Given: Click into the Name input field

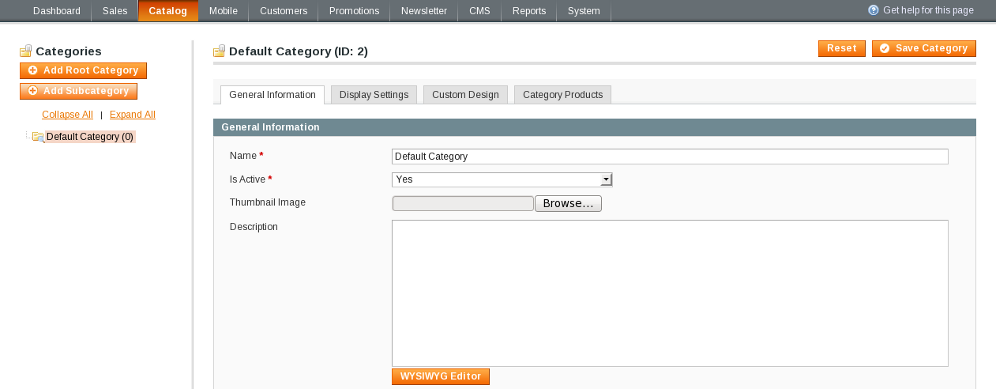Looking at the screenshot, I should point(670,156).
